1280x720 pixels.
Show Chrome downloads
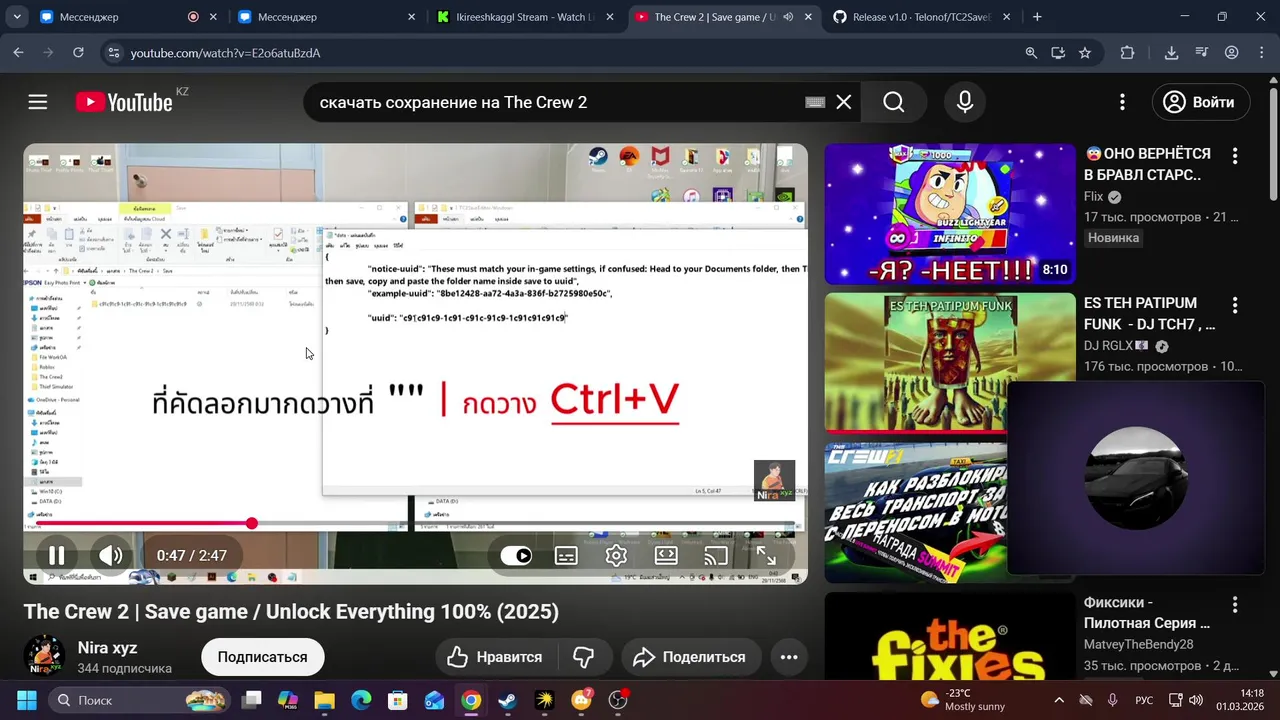click(1172, 53)
